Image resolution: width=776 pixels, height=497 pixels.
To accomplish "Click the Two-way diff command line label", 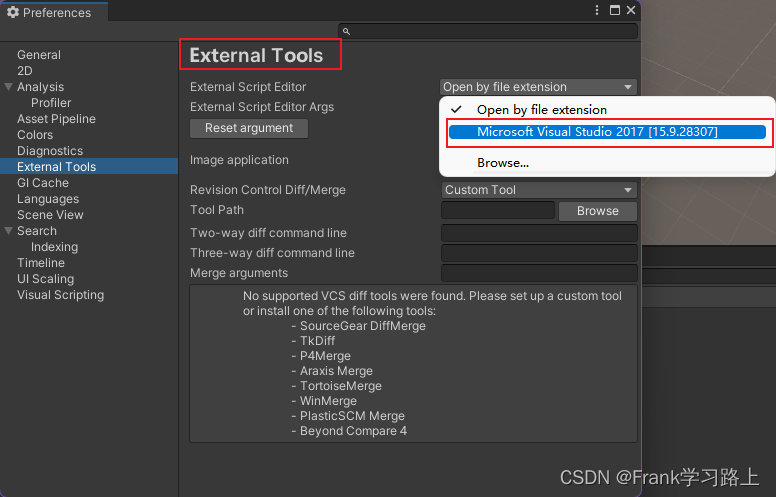I will (x=268, y=233).
